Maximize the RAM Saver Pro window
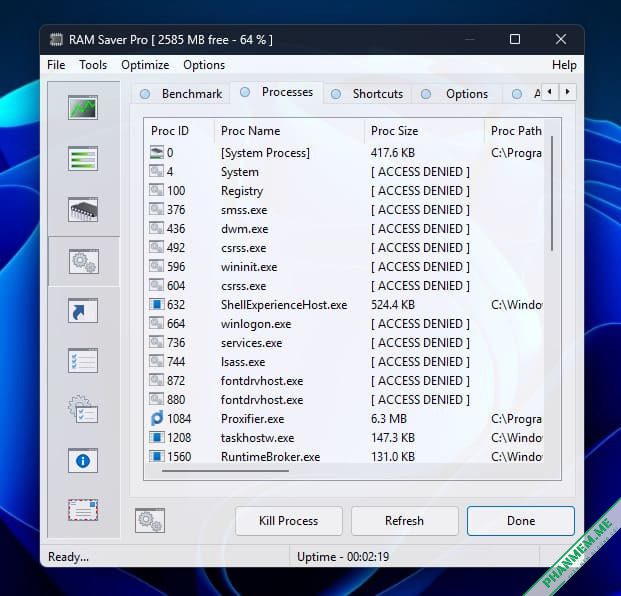621x596 pixels. click(x=514, y=39)
